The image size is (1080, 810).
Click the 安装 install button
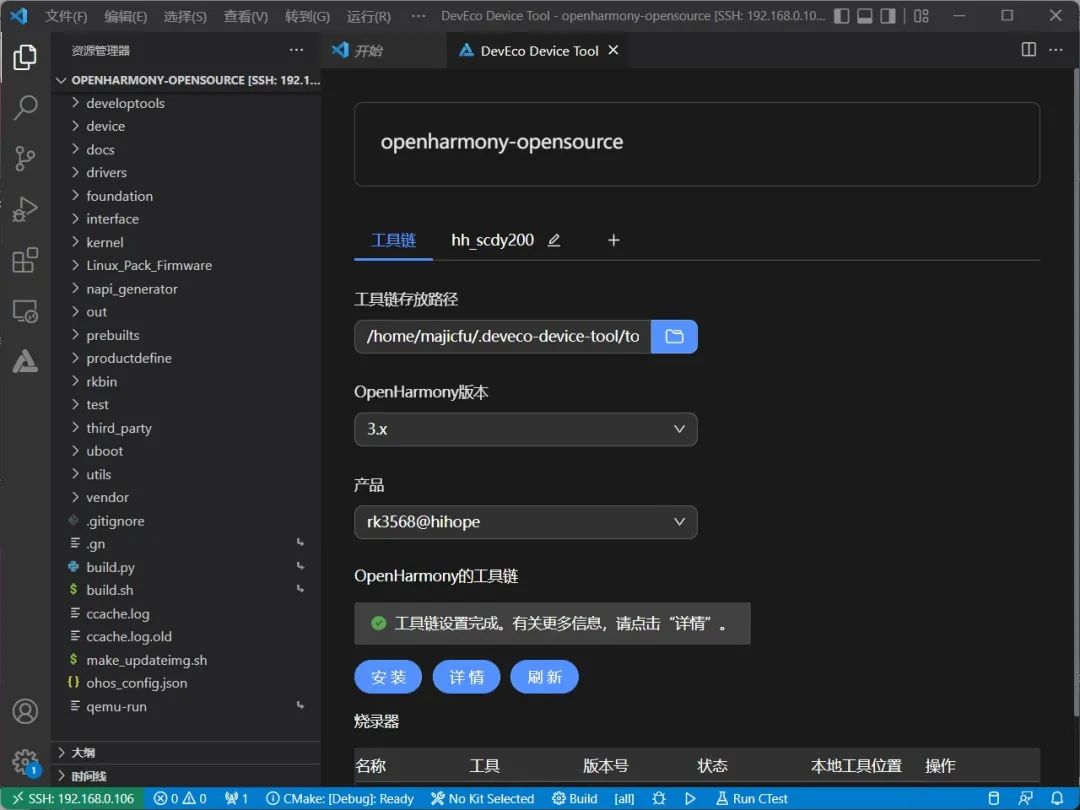click(388, 677)
